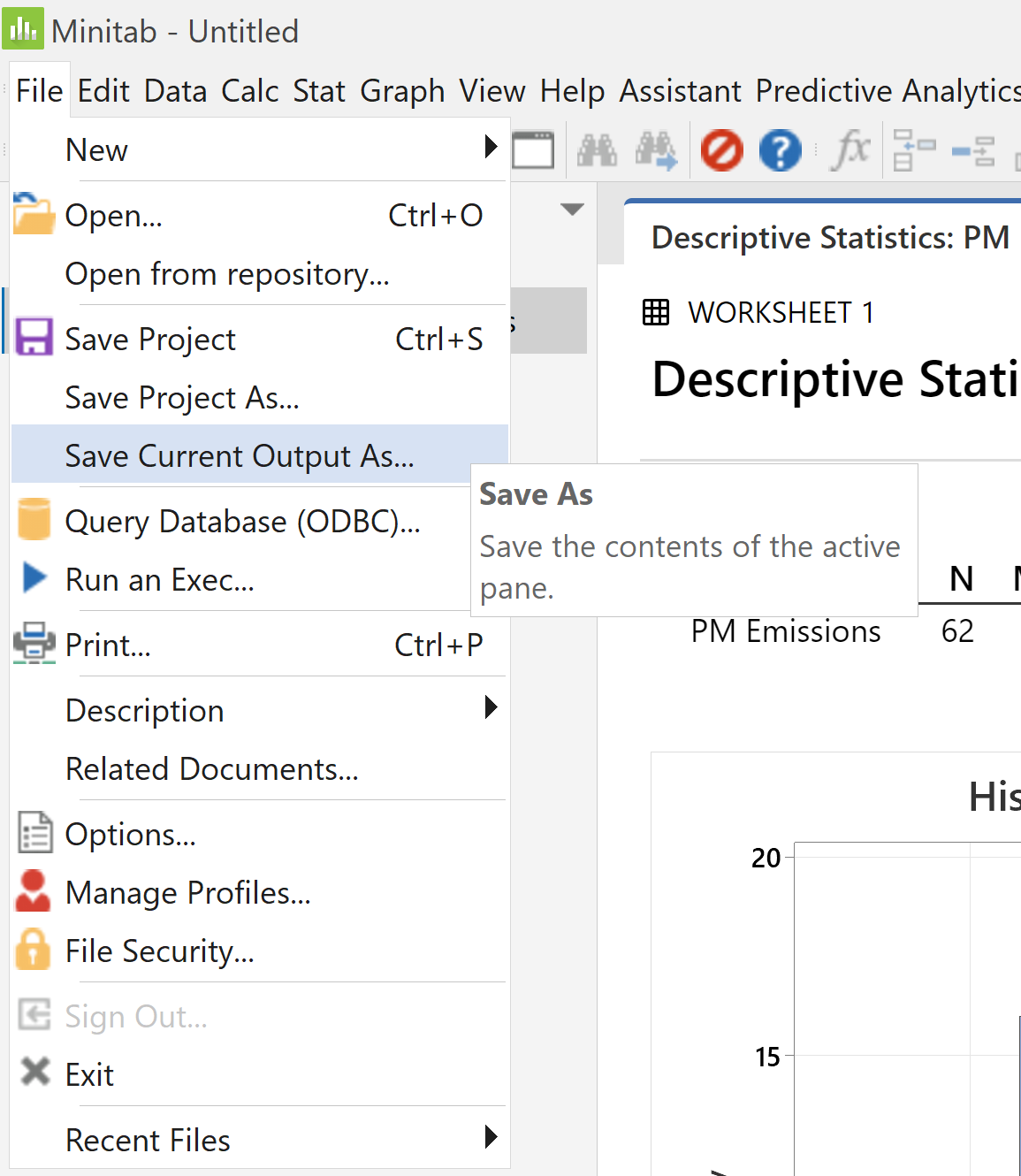Open the View menu
The height and width of the screenshot is (1176, 1021).
pos(492,90)
